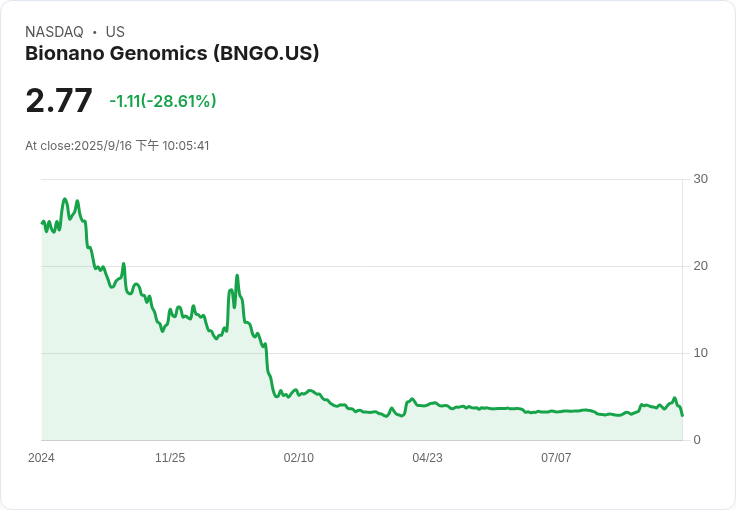The width and height of the screenshot is (736, 510).
Task: Click the 11/25 date on the x-axis
Action: coord(170,458)
